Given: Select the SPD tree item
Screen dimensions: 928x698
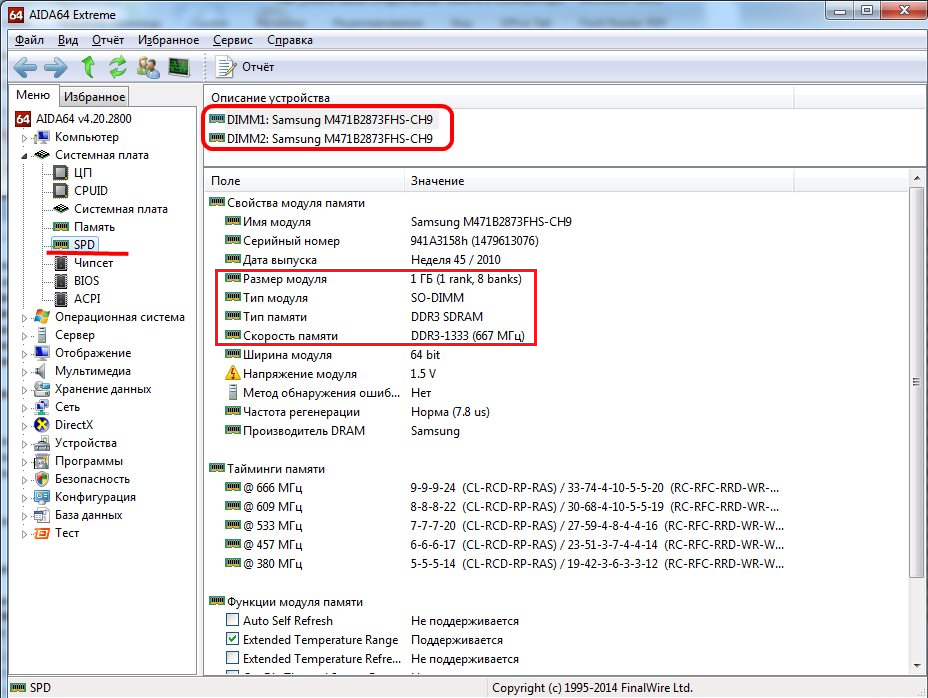Looking at the screenshot, I should pyautogui.click(x=84, y=245).
